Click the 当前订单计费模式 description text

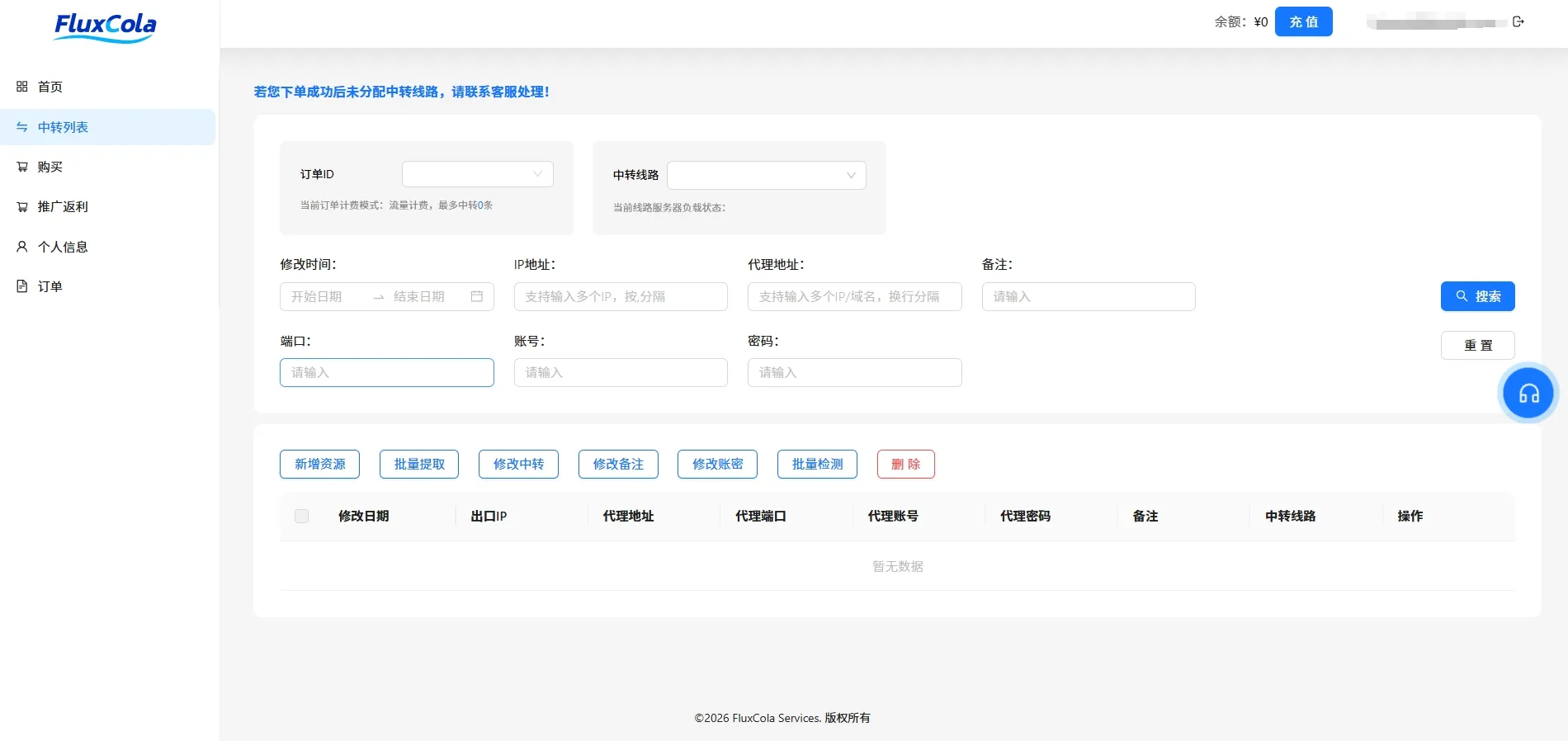[x=396, y=205]
